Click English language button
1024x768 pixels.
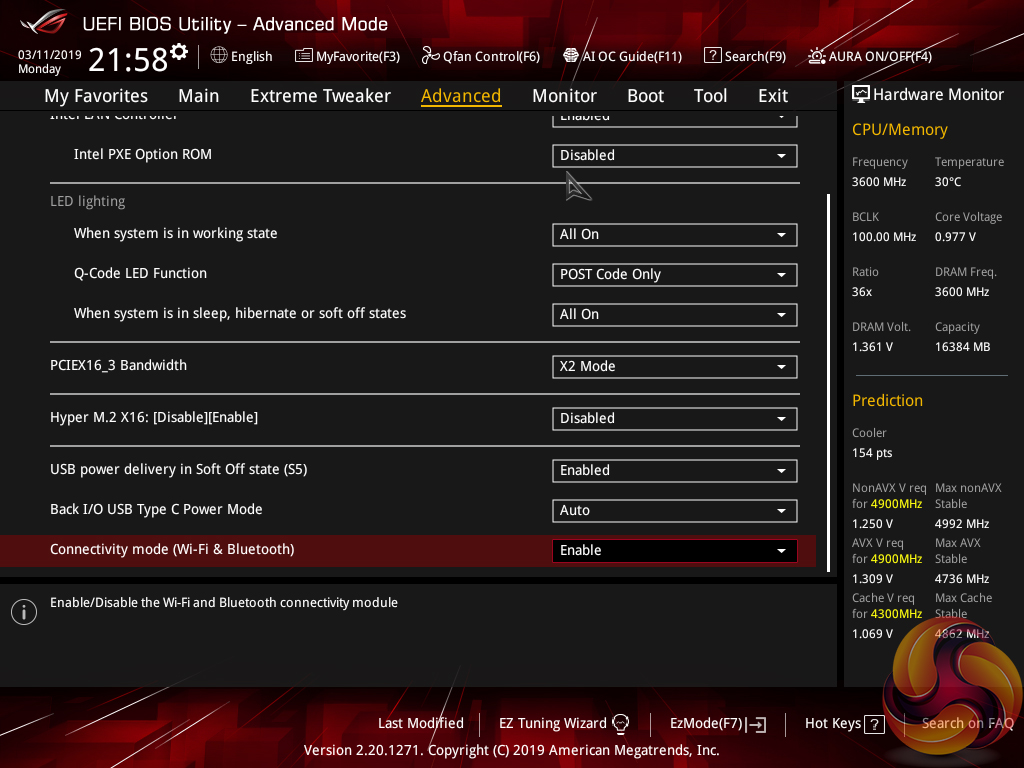242,56
